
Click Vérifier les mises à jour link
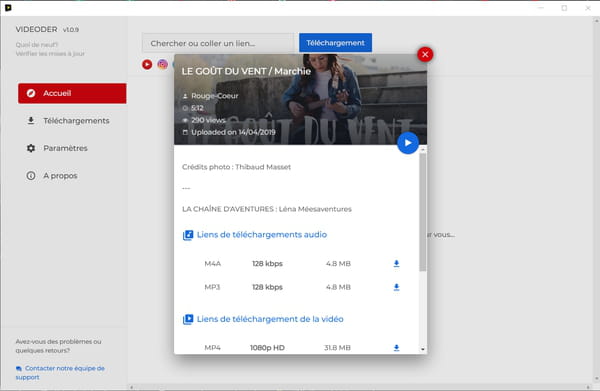click(x=50, y=54)
